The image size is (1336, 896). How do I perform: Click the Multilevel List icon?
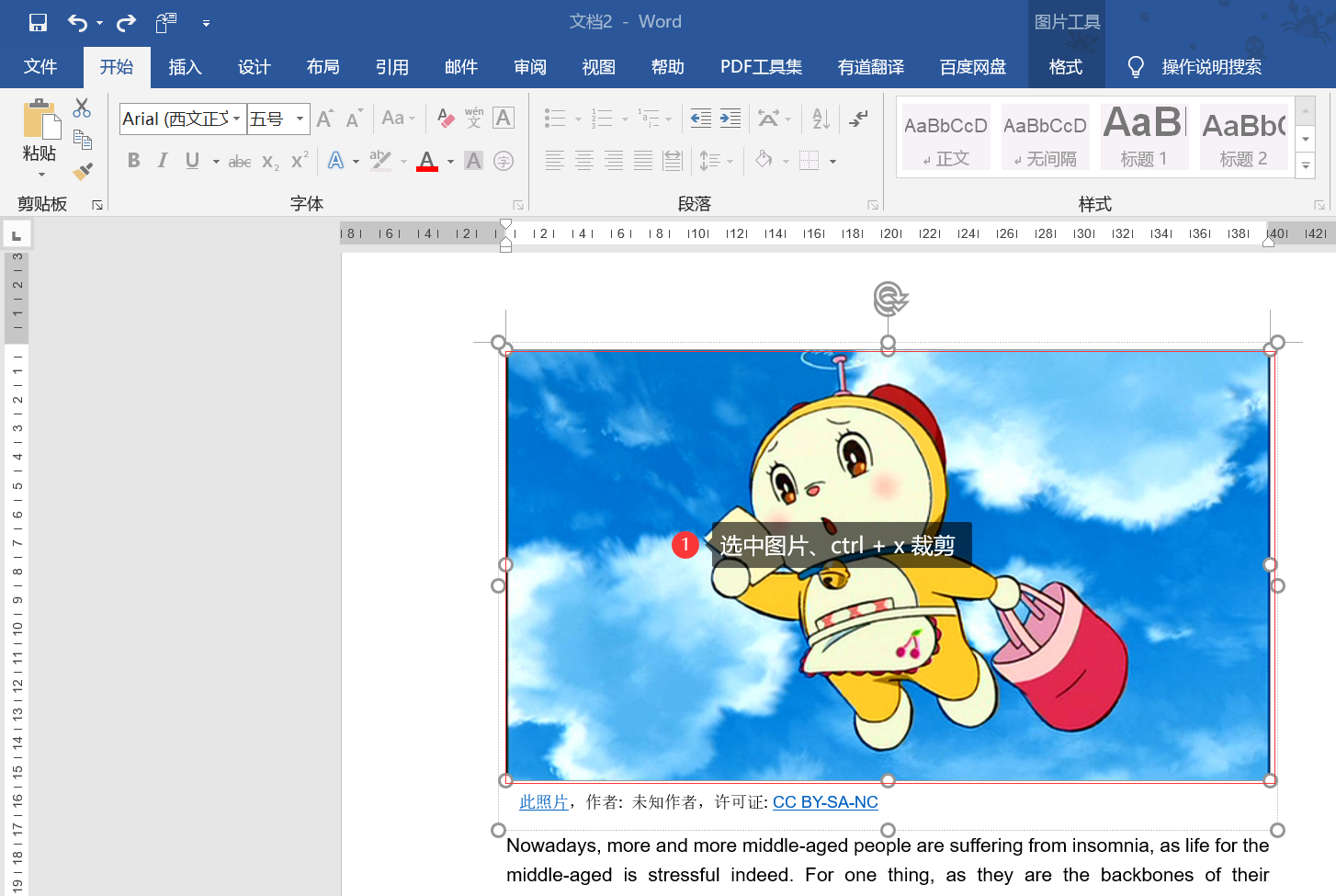point(649,118)
